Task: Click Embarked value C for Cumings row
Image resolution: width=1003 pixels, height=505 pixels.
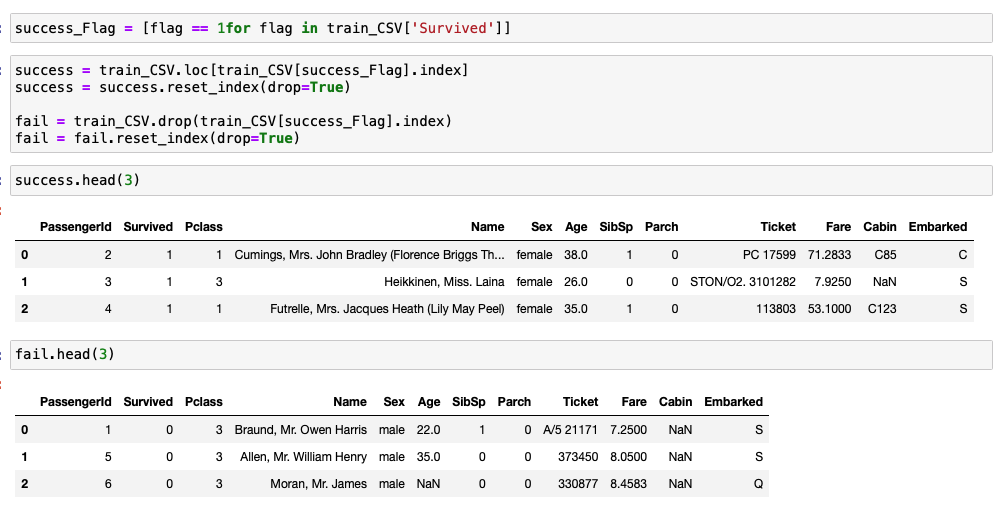Action: 963,255
